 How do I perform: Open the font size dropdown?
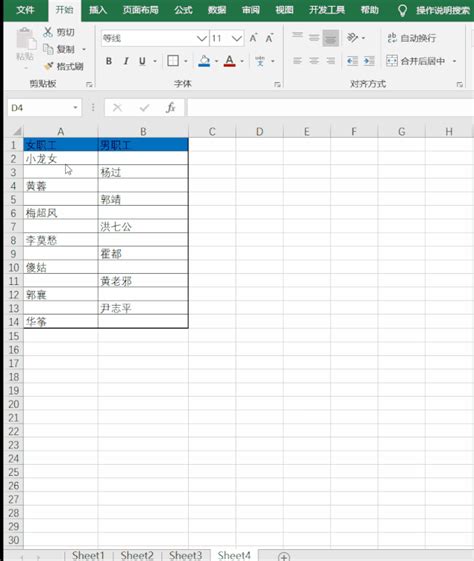click(236, 38)
